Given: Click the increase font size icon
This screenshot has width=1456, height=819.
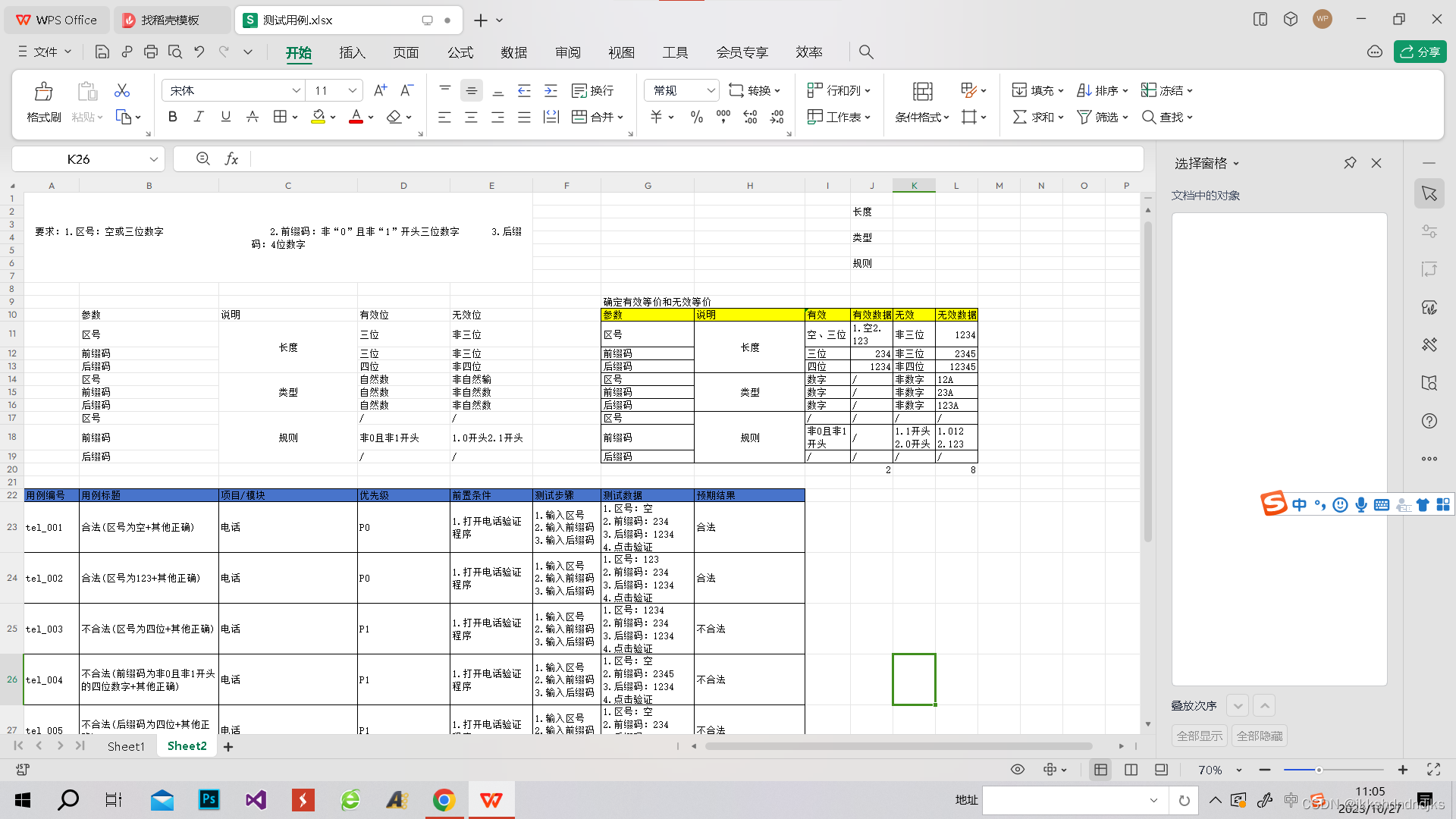Looking at the screenshot, I should click(380, 90).
